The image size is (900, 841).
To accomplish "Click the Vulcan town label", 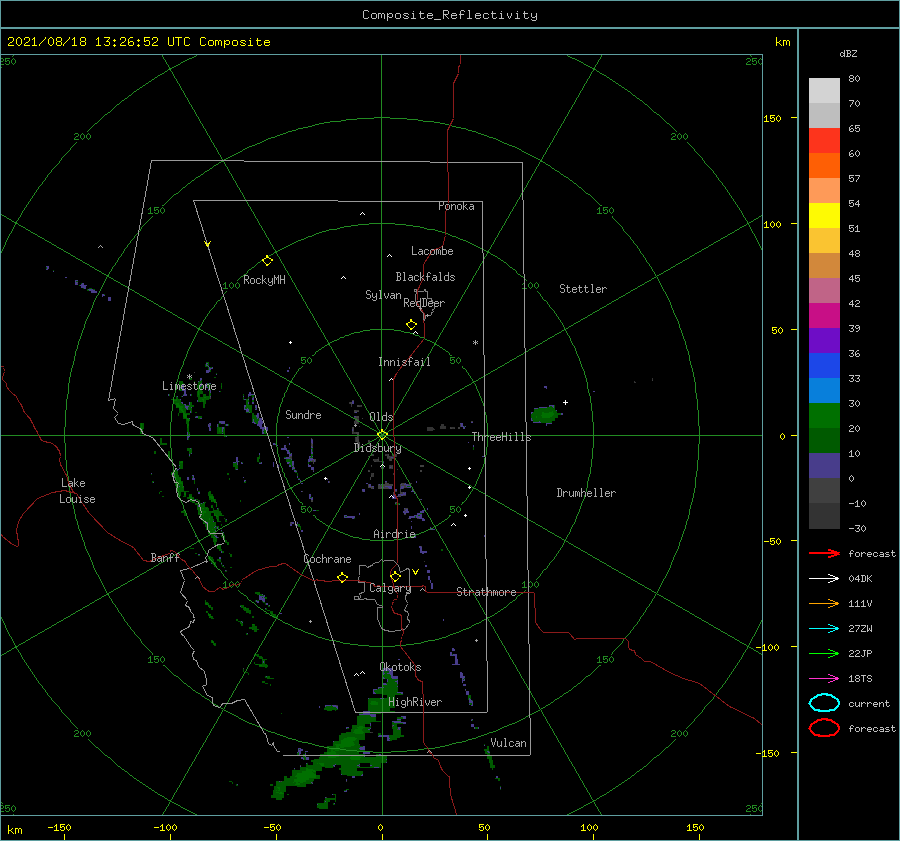I will (x=509, y=743).
